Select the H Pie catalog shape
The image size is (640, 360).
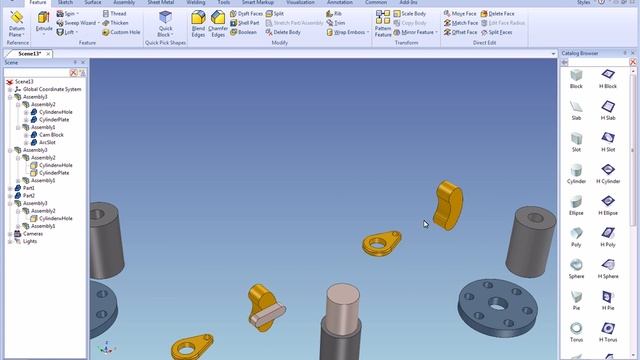608,301
